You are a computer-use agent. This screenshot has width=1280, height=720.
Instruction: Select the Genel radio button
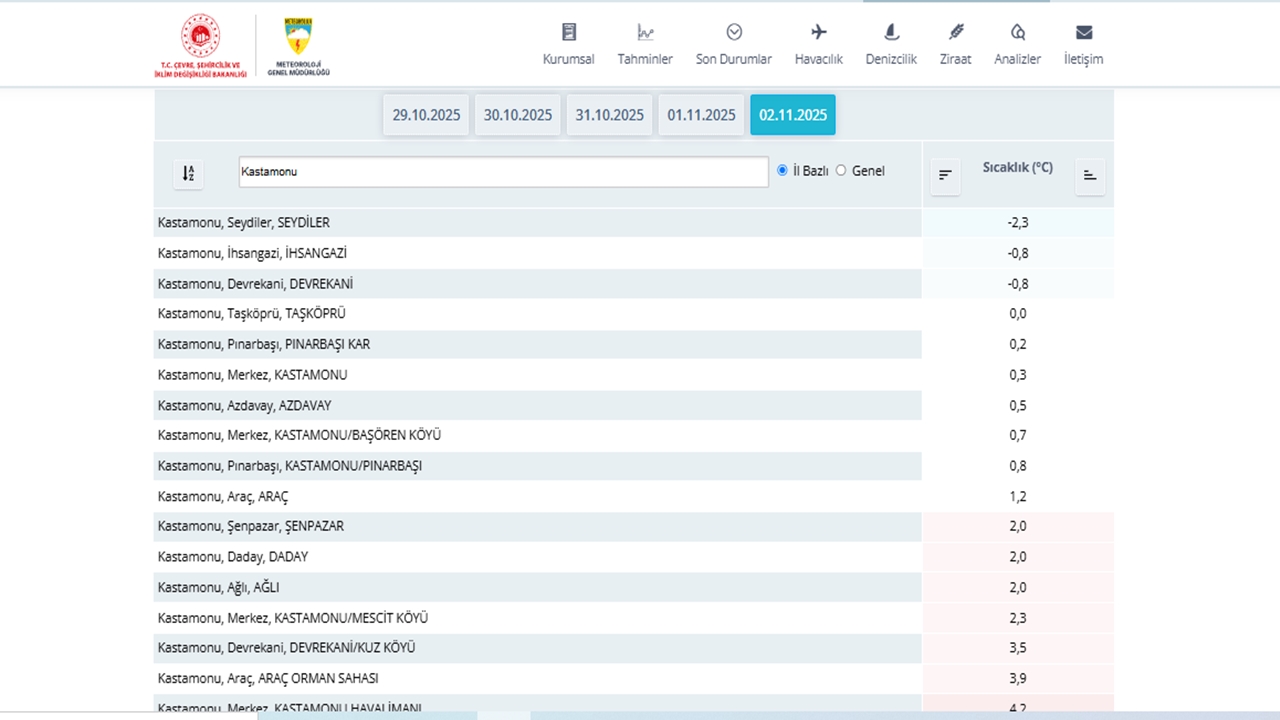[x=841, y=171]
